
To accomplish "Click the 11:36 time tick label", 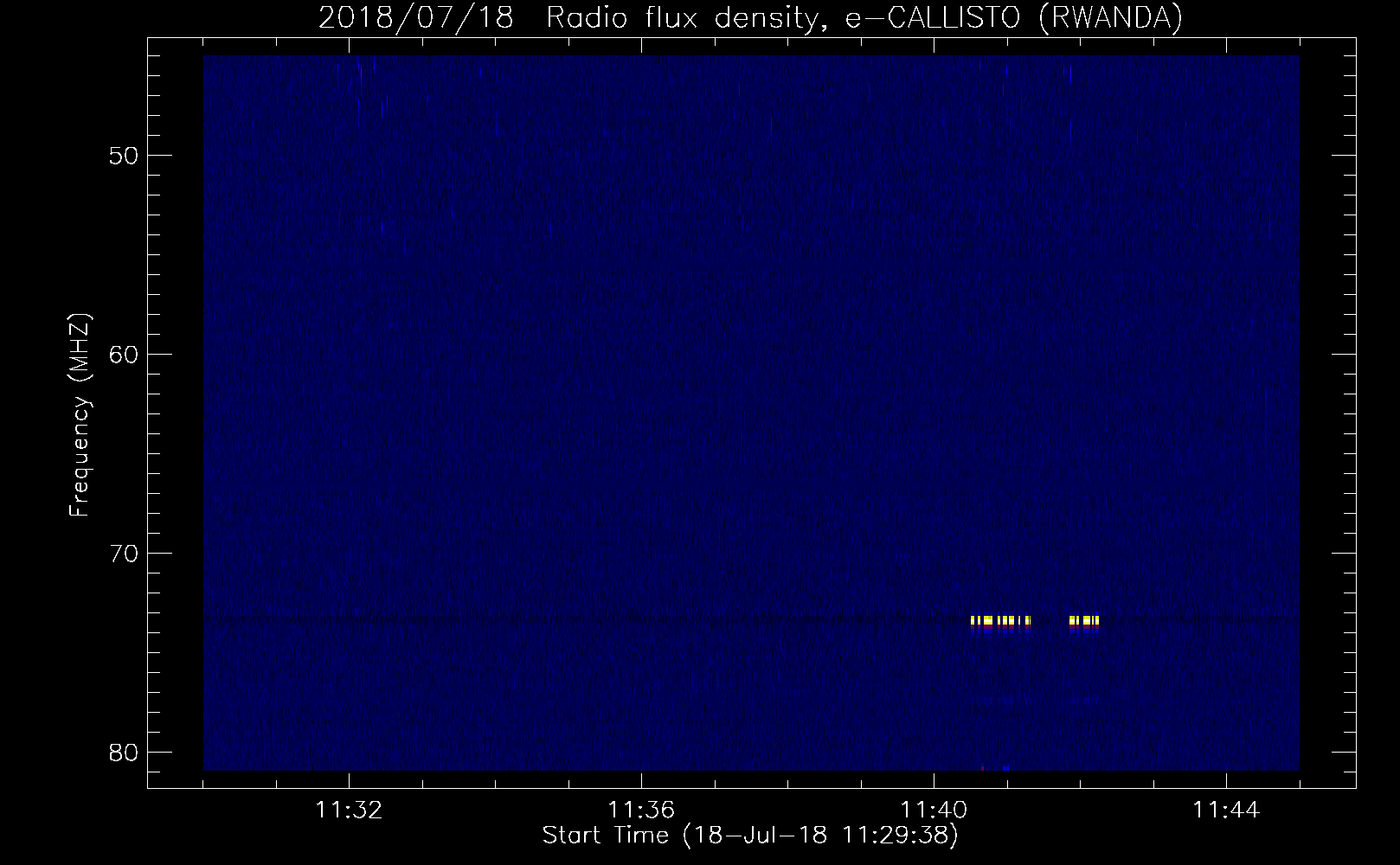I will pyautogui.click(x=641, y=811).
